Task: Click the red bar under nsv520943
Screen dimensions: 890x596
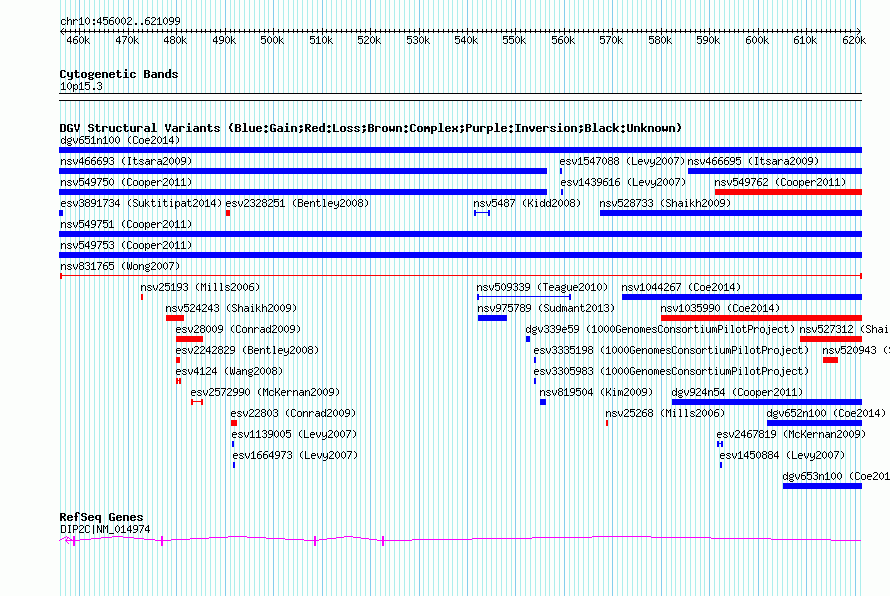Action: (830, 360)
